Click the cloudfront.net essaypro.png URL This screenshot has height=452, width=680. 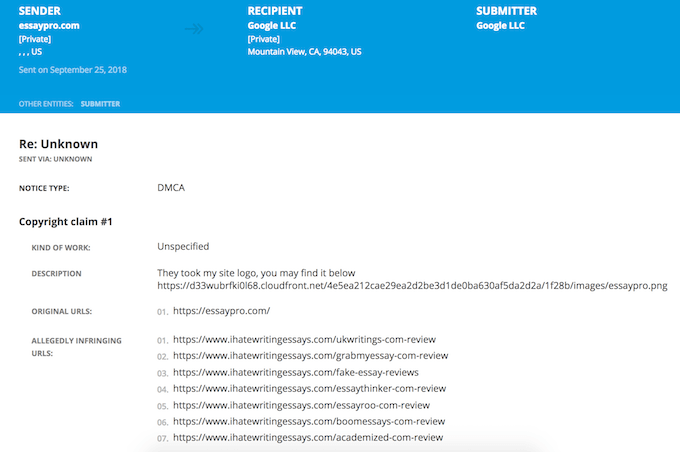pyautogui.click(x=412, y=285)
